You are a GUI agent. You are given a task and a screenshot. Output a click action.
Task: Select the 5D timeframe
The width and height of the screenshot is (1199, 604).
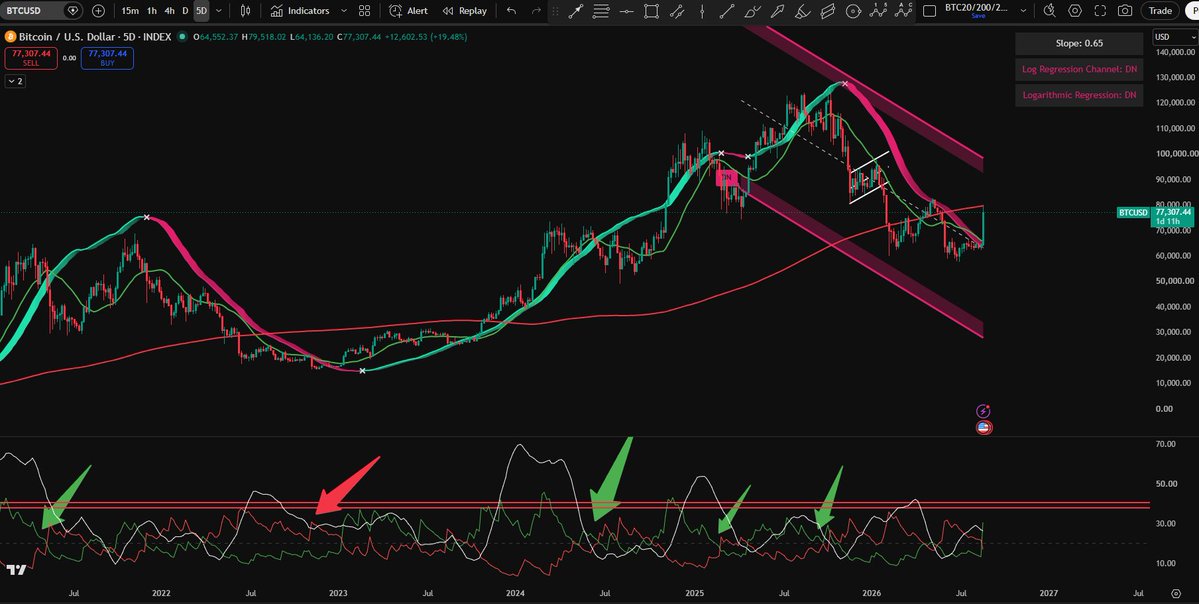[x=201, y=11]
